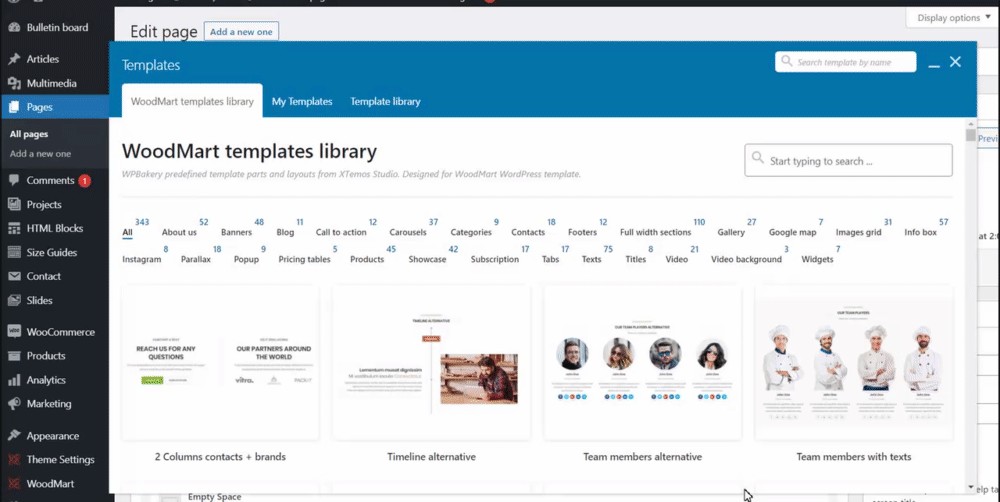Filter templates by Parallax
Image resolution: width=1000 pixels, height=502 pixels.
(196, 260)
